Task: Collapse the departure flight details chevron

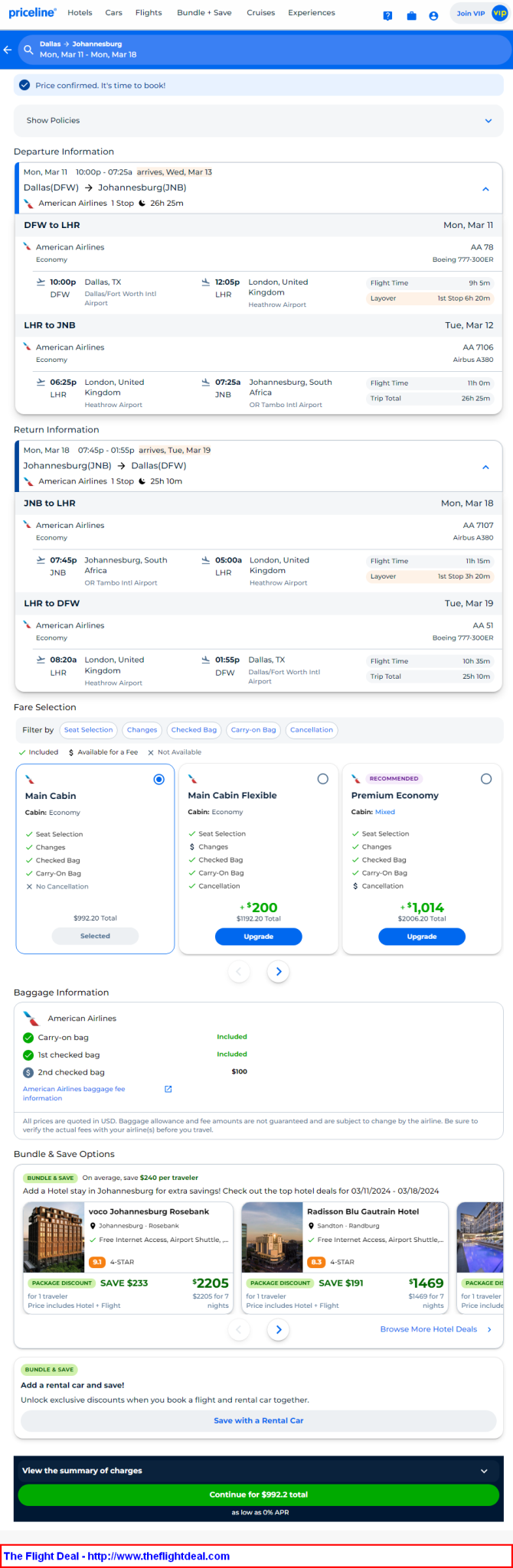Action: 485,189
